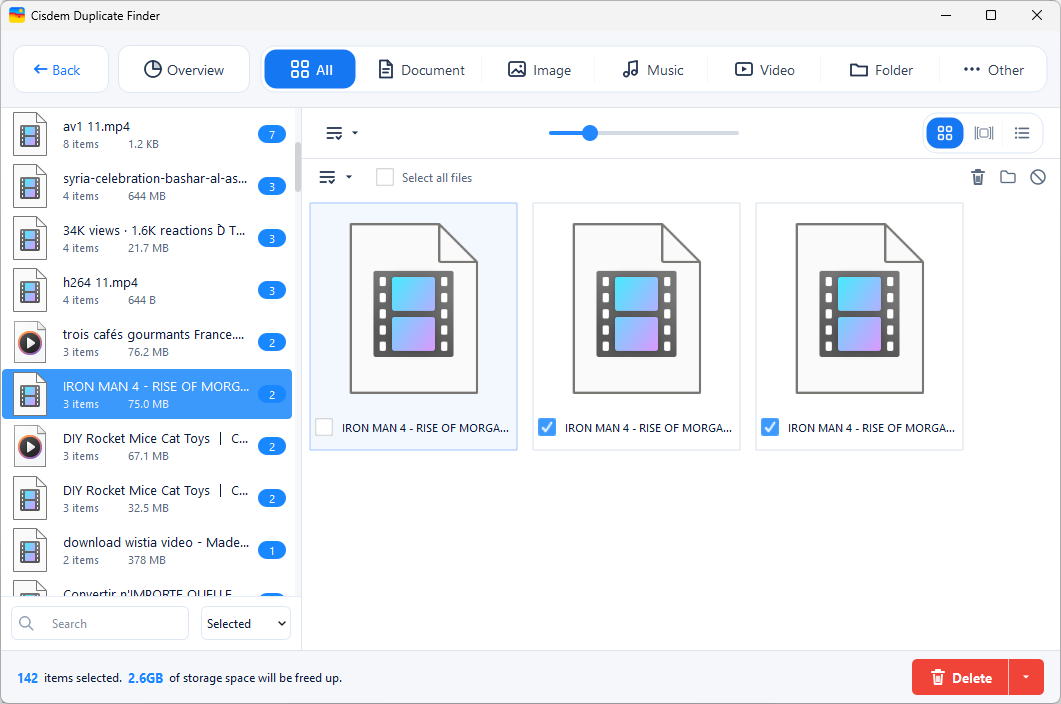The width and height of the screenshot is (1061, 704).
Task: Uncheck the third IRON MAN 4 file checkbox
Action: 770,427
